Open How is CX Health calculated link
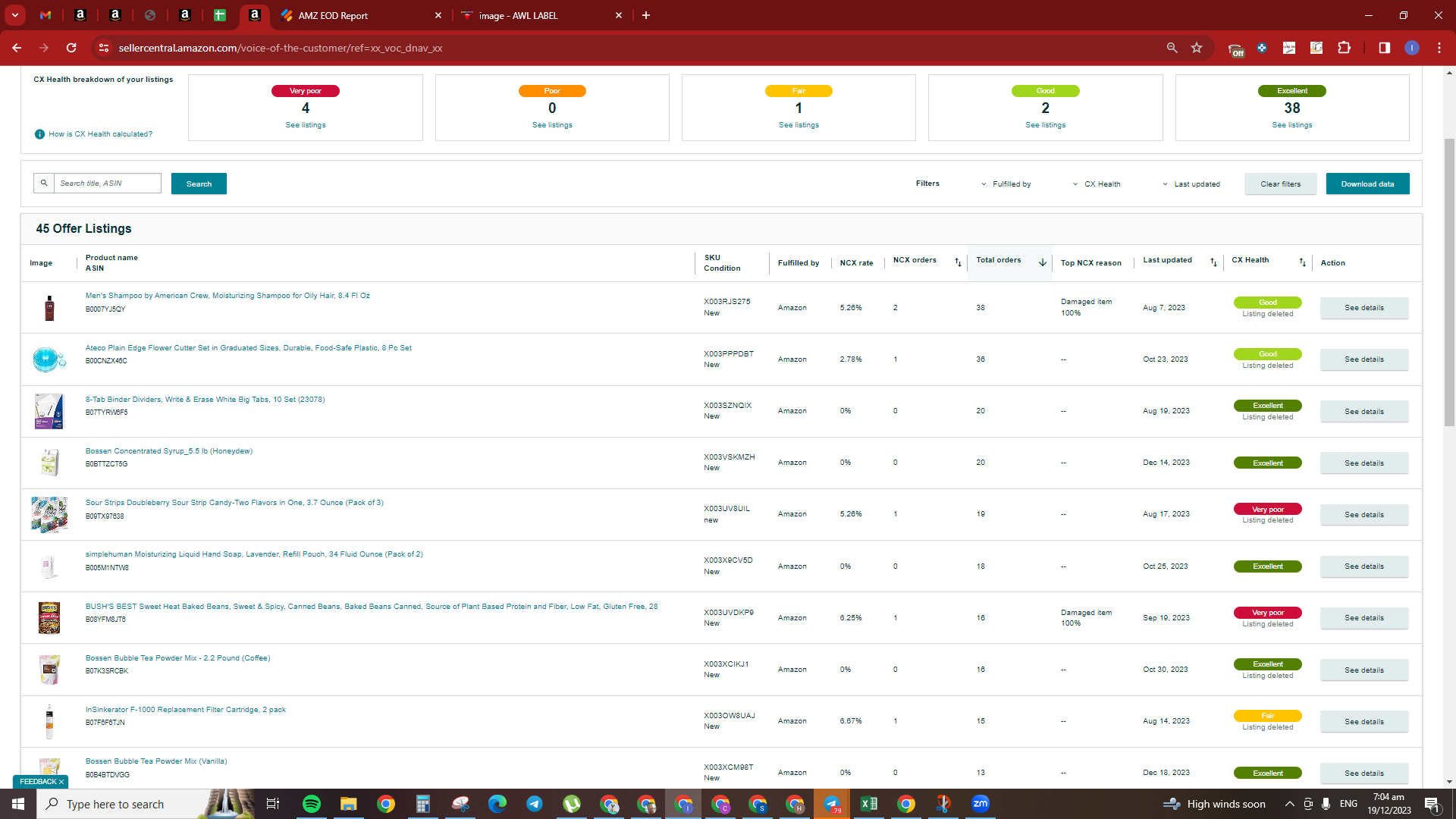 click(100, 134)
